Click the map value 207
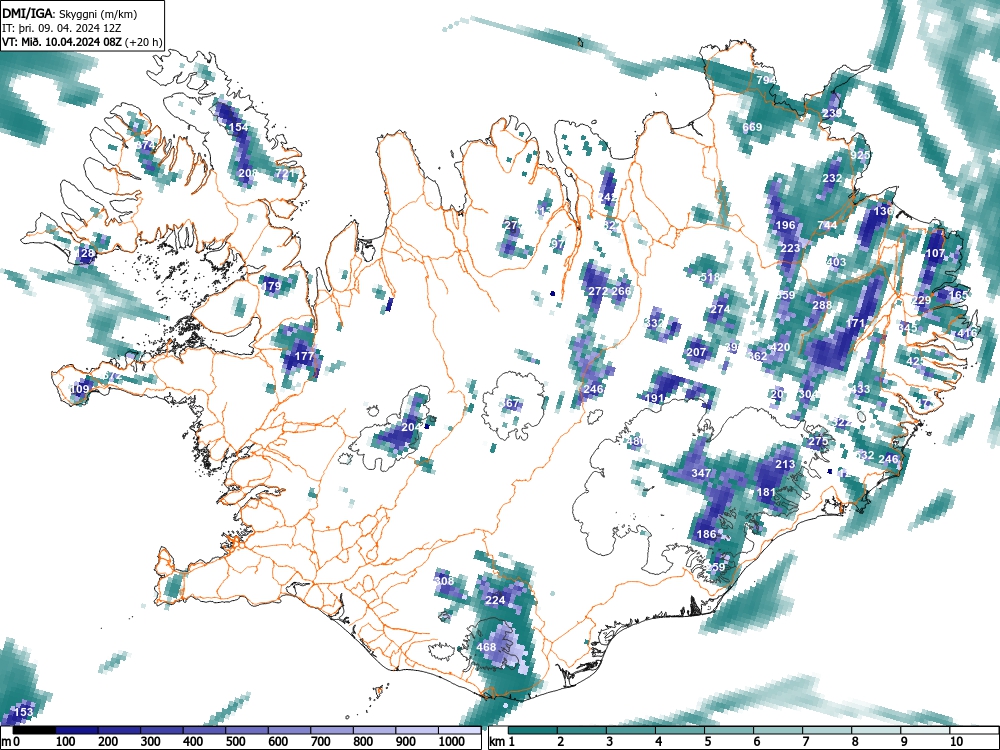The width and height of the screenshot is (1000, 750). click(x=696, y=351)
